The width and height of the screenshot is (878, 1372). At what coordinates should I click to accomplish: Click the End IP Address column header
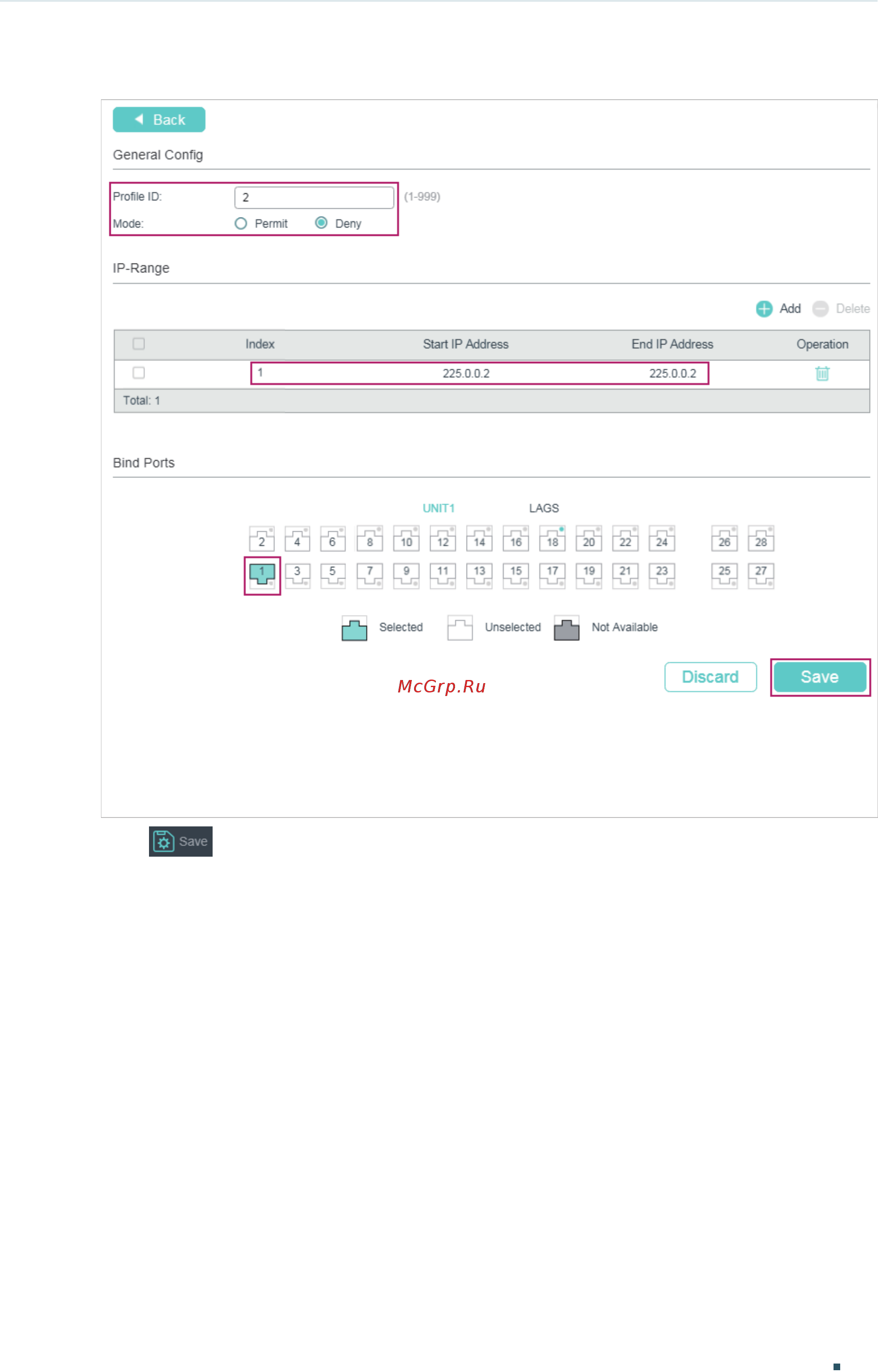pos(673,344)
